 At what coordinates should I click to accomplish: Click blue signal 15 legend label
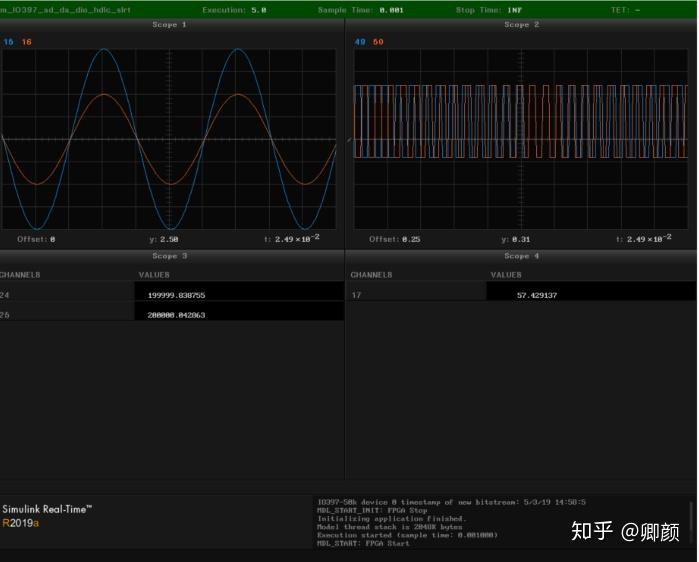tap(8, 41)
